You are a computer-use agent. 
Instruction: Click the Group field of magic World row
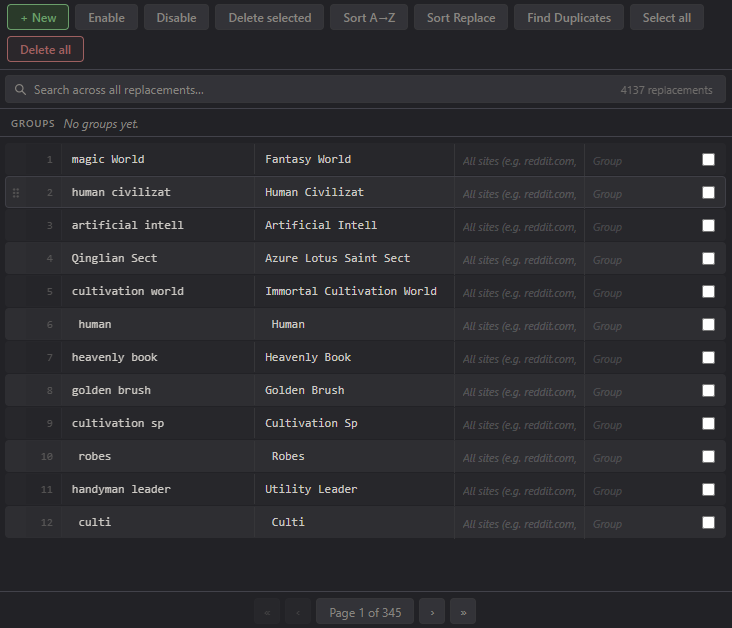click(640, 161)
